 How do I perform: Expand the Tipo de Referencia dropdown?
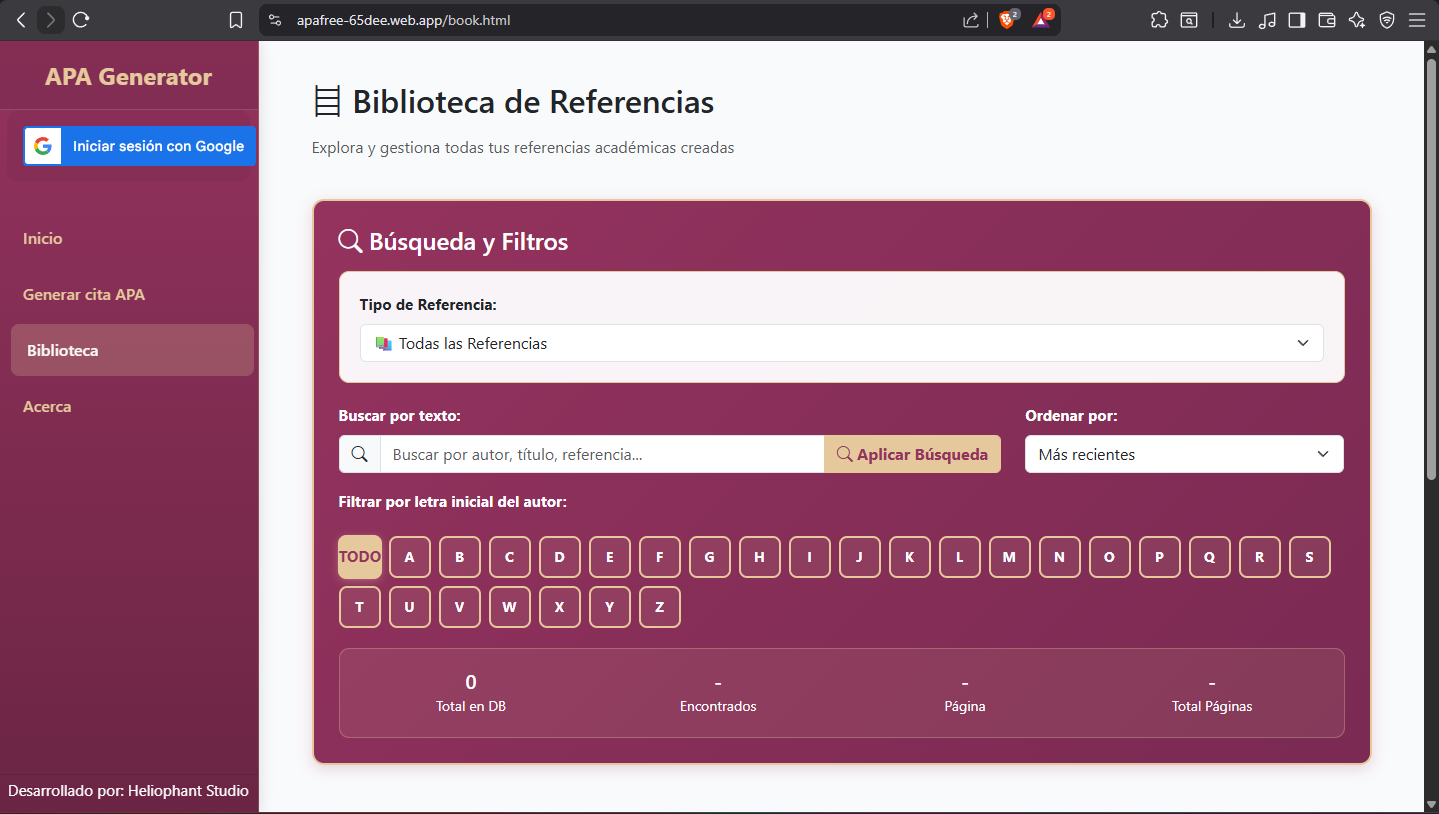click(x=841, y=343)
